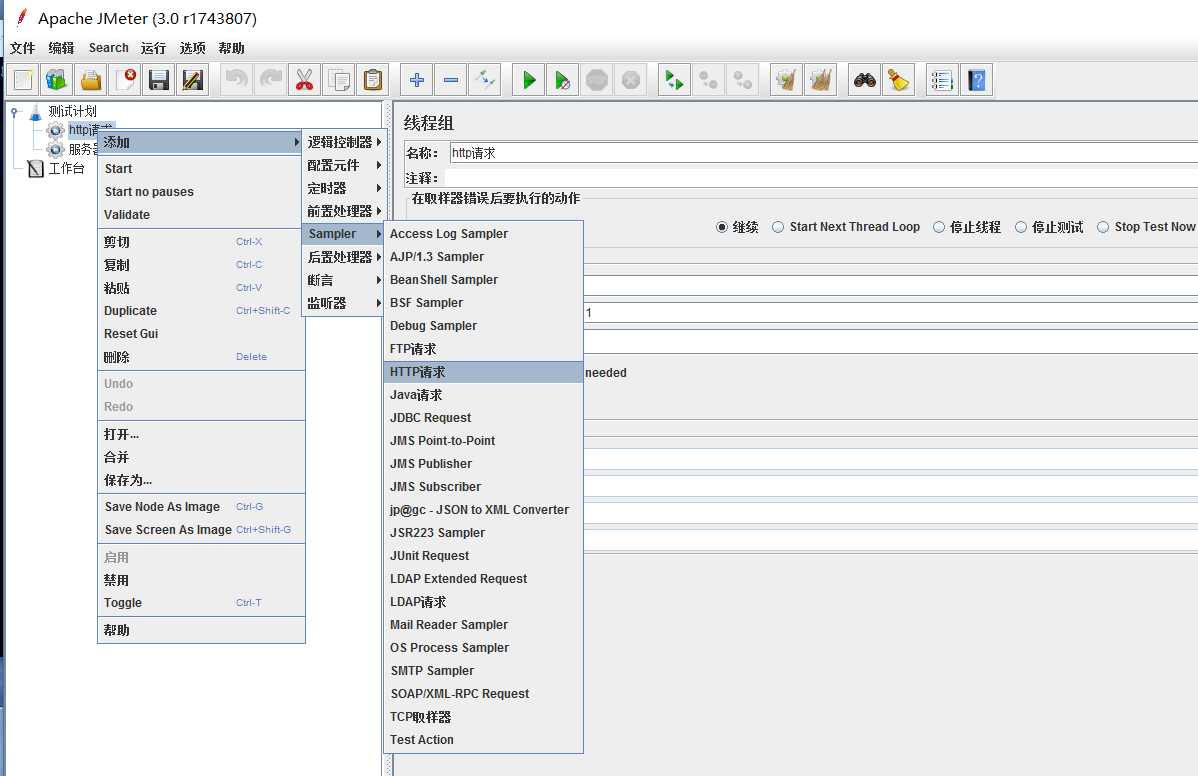1198x776 pixels.
Task: Open the 运行 menu
Action: 153,48
